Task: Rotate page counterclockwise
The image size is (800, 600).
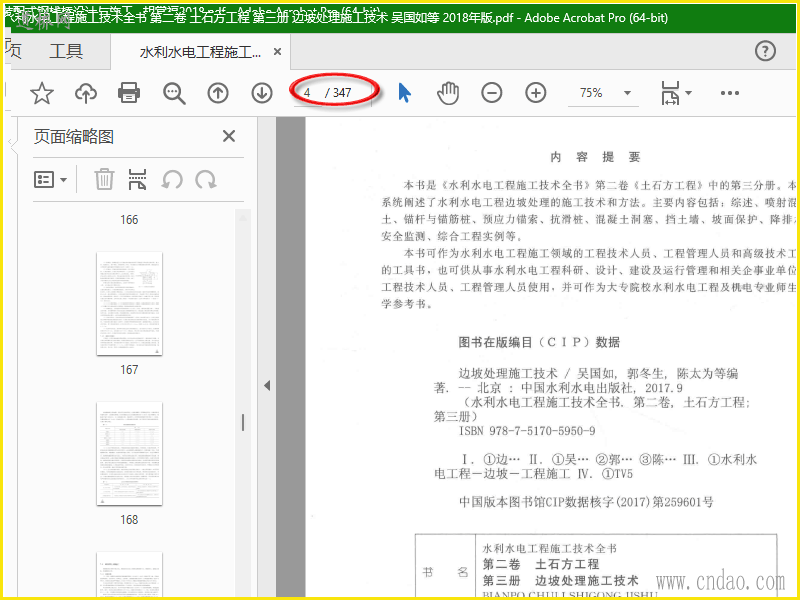Action: point(172,180)
